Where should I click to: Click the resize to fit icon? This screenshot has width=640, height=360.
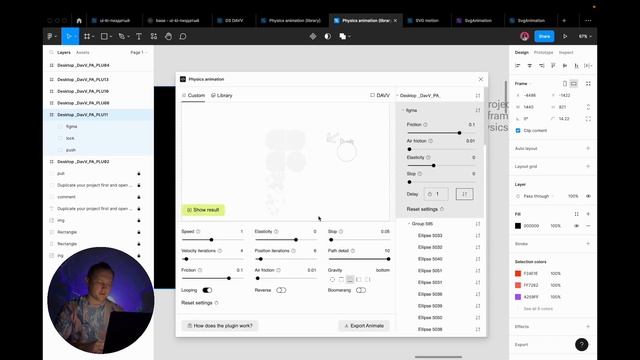[588, 83]
